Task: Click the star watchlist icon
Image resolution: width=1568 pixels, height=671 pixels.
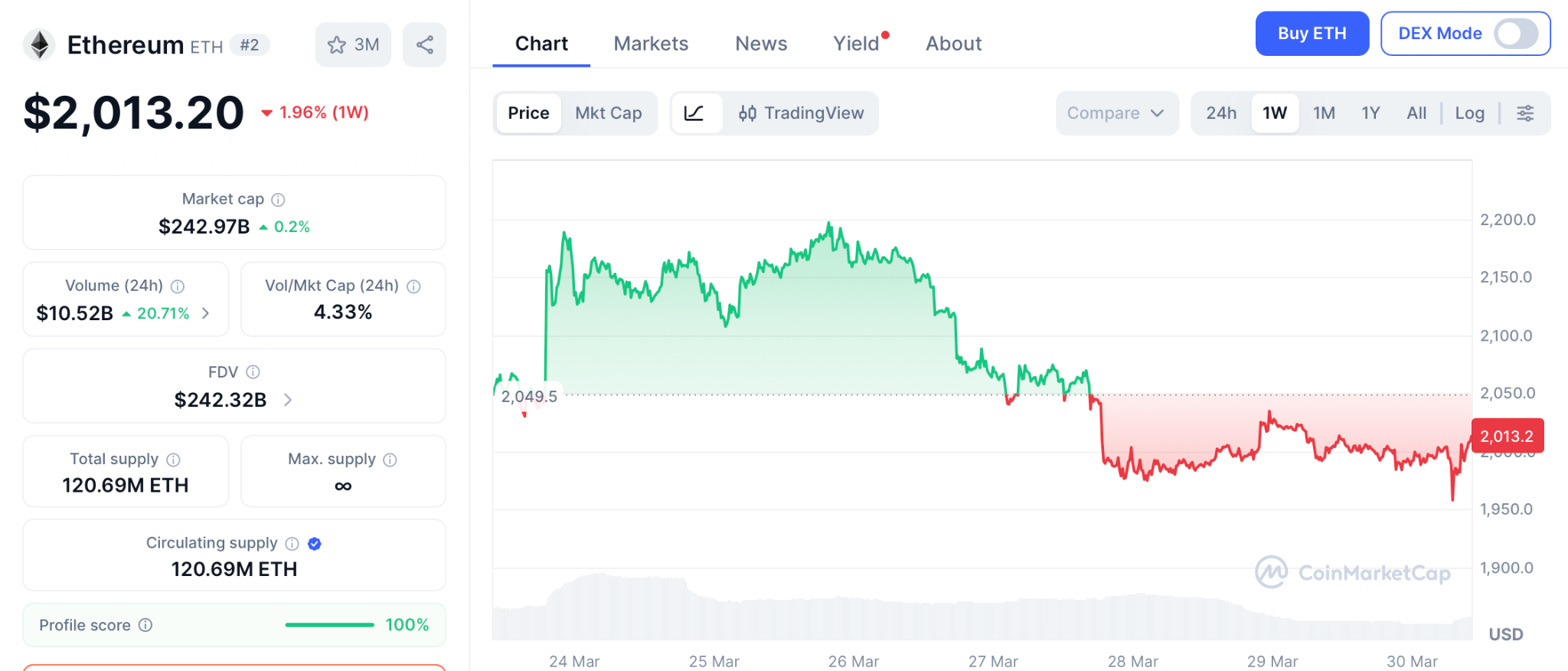Action: [337, 45]
